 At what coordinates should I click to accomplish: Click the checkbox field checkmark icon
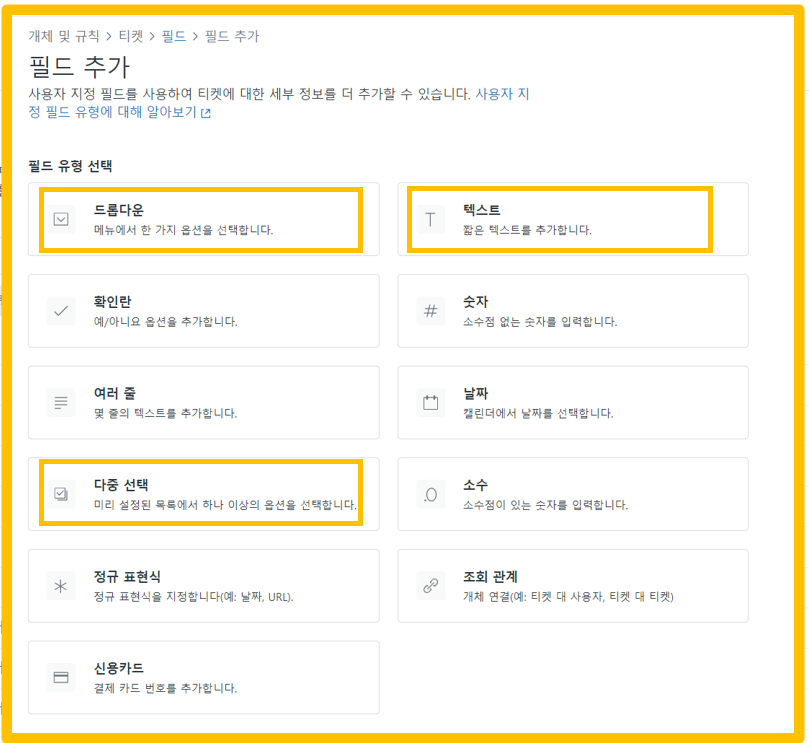(x=61, y=311)
